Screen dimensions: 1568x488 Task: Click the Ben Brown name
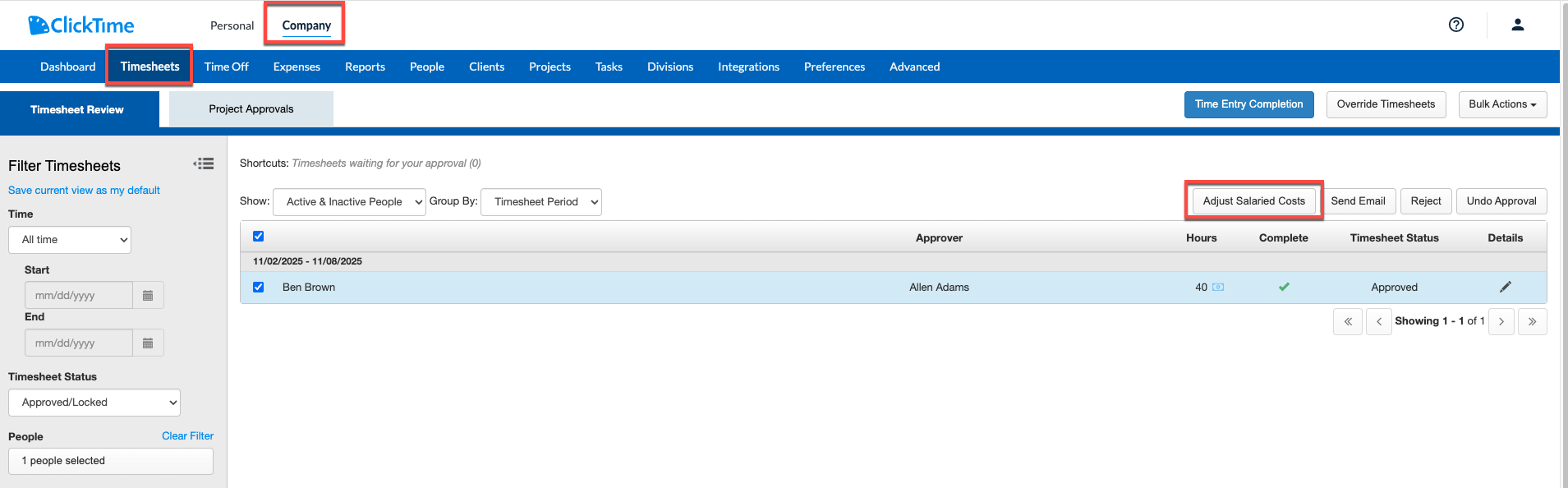click(x=309, y=288)
